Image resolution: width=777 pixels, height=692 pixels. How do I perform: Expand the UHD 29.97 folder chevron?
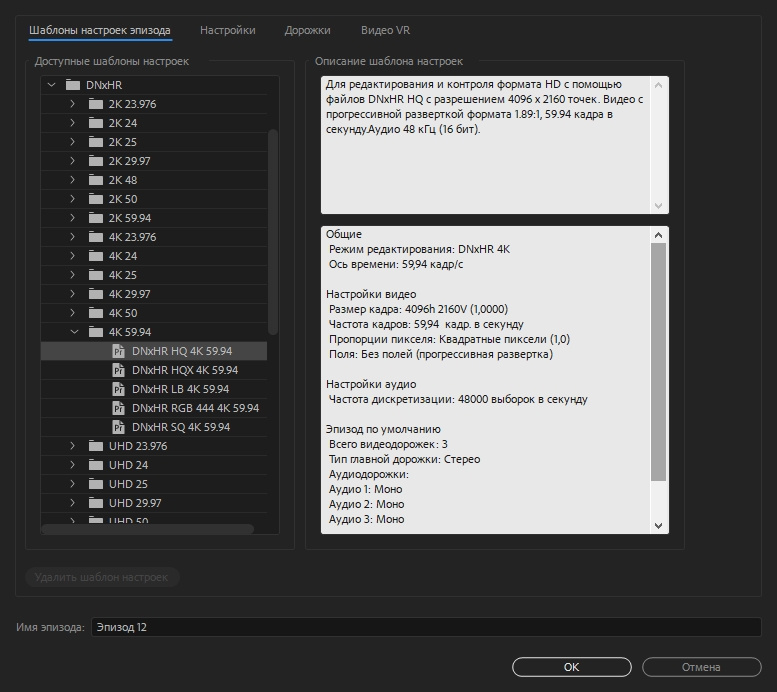(x=72, y=503)
